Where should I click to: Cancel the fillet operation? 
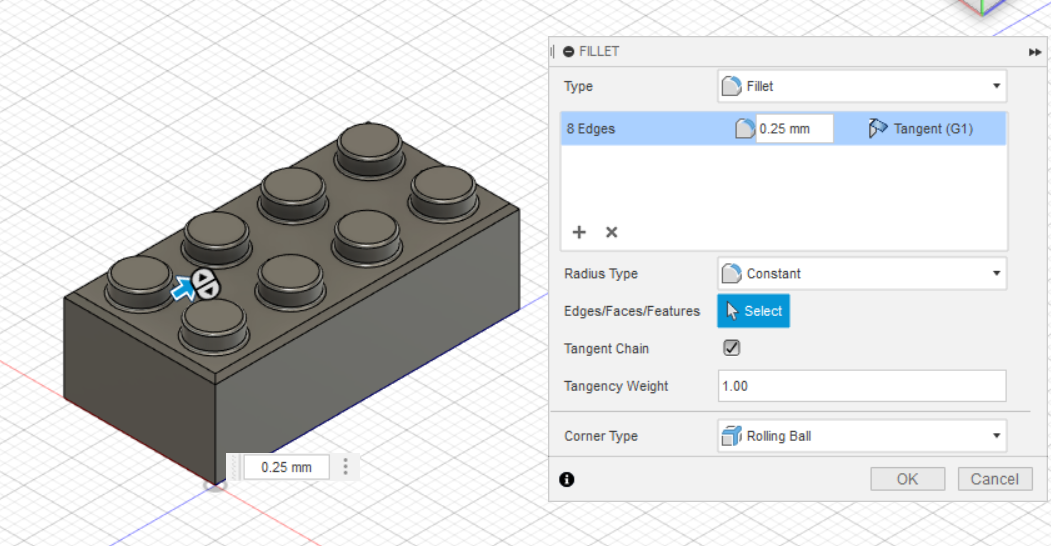(995, 479)
